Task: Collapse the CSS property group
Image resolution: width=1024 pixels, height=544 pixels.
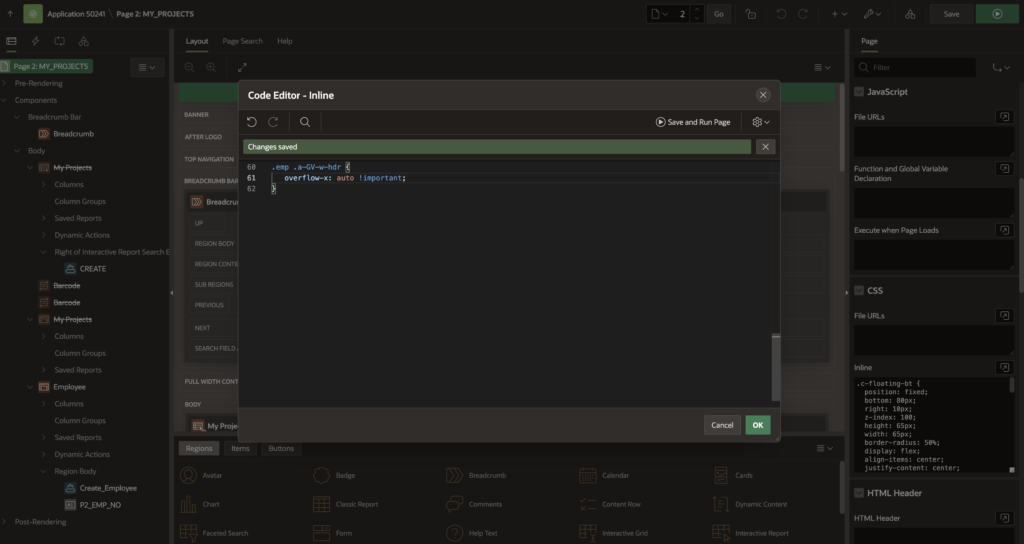Action: tap(859, 291)
